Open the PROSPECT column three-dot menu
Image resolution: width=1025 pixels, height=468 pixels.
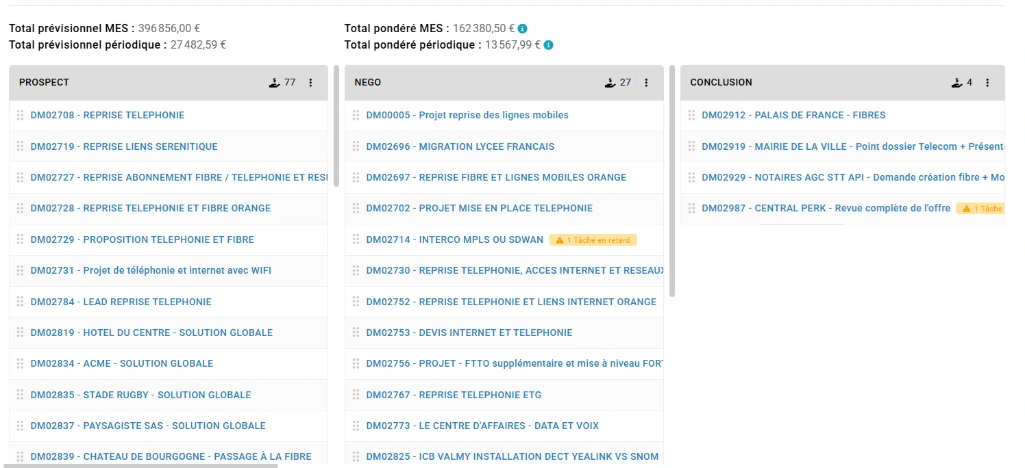click(311, 83)
